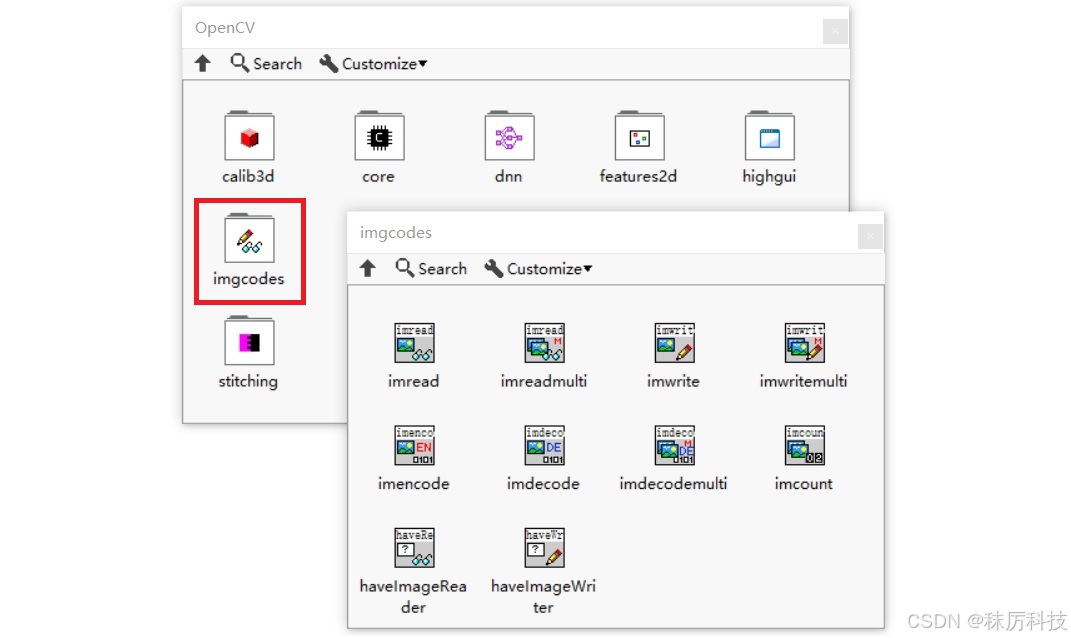1071x638 pixels.
Task: Select the imread VI icon
Action: (x=414, y=342)
